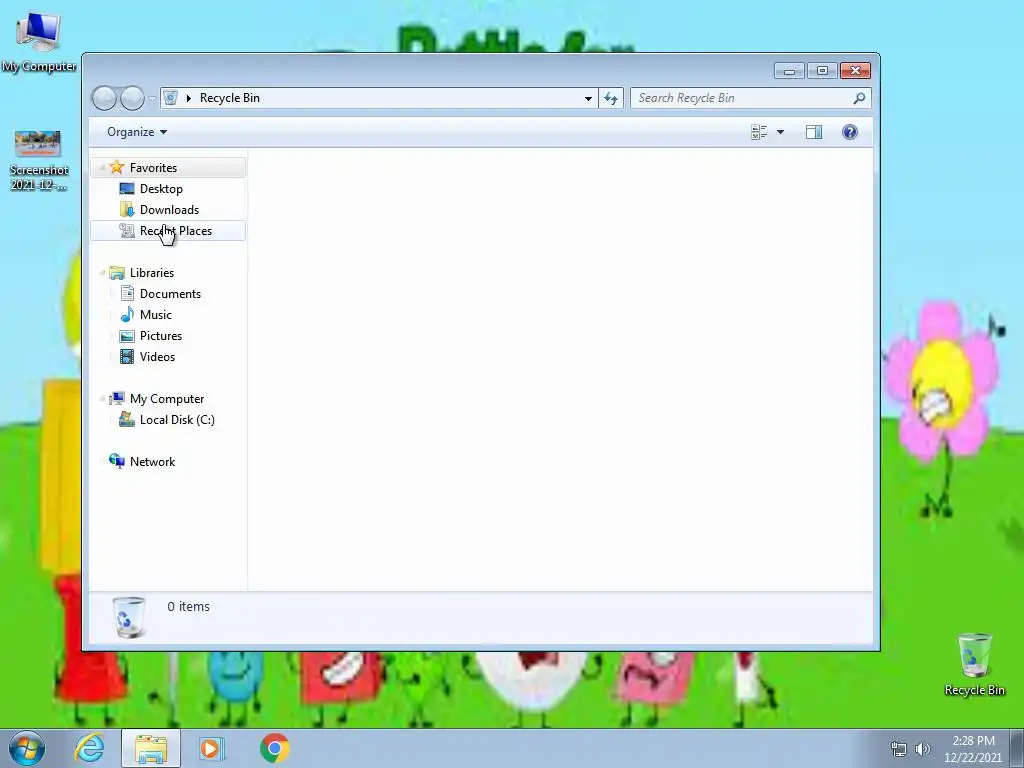Click the Network icon in navigation pane
The image size is (1024, 768).
pos(117,461)
